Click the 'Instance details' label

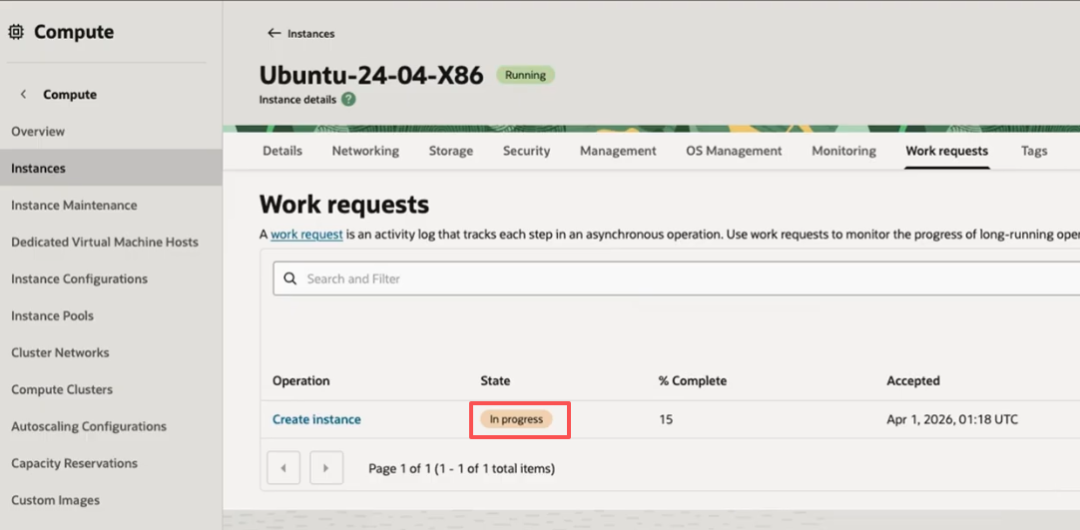298,99
